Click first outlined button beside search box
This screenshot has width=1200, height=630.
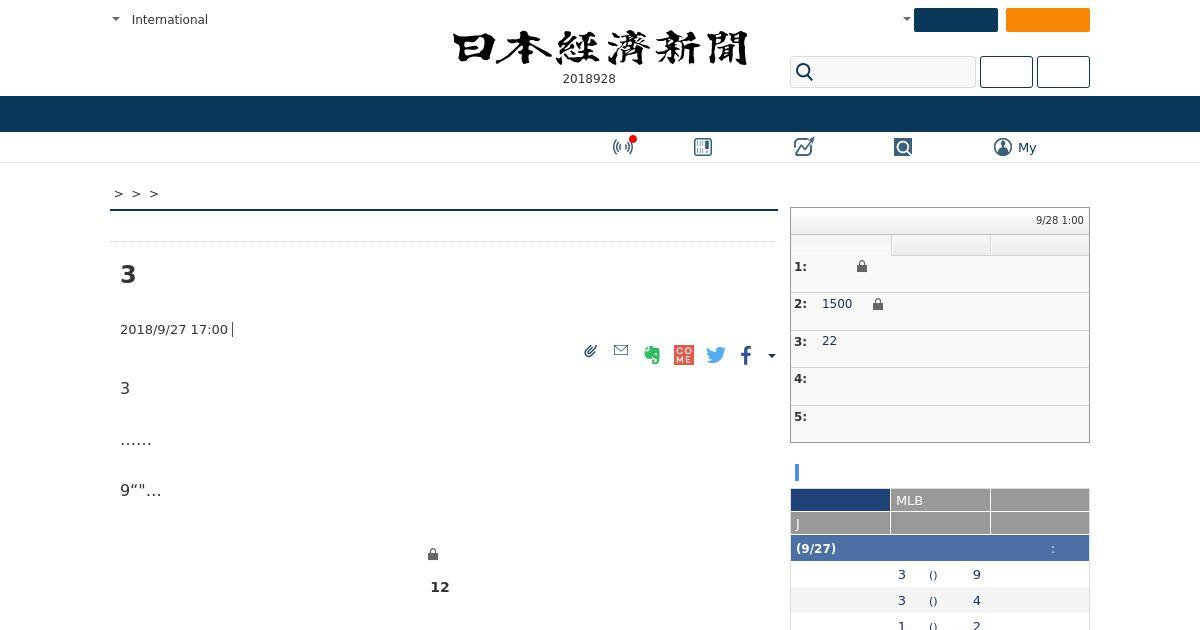coord(1006,72)
